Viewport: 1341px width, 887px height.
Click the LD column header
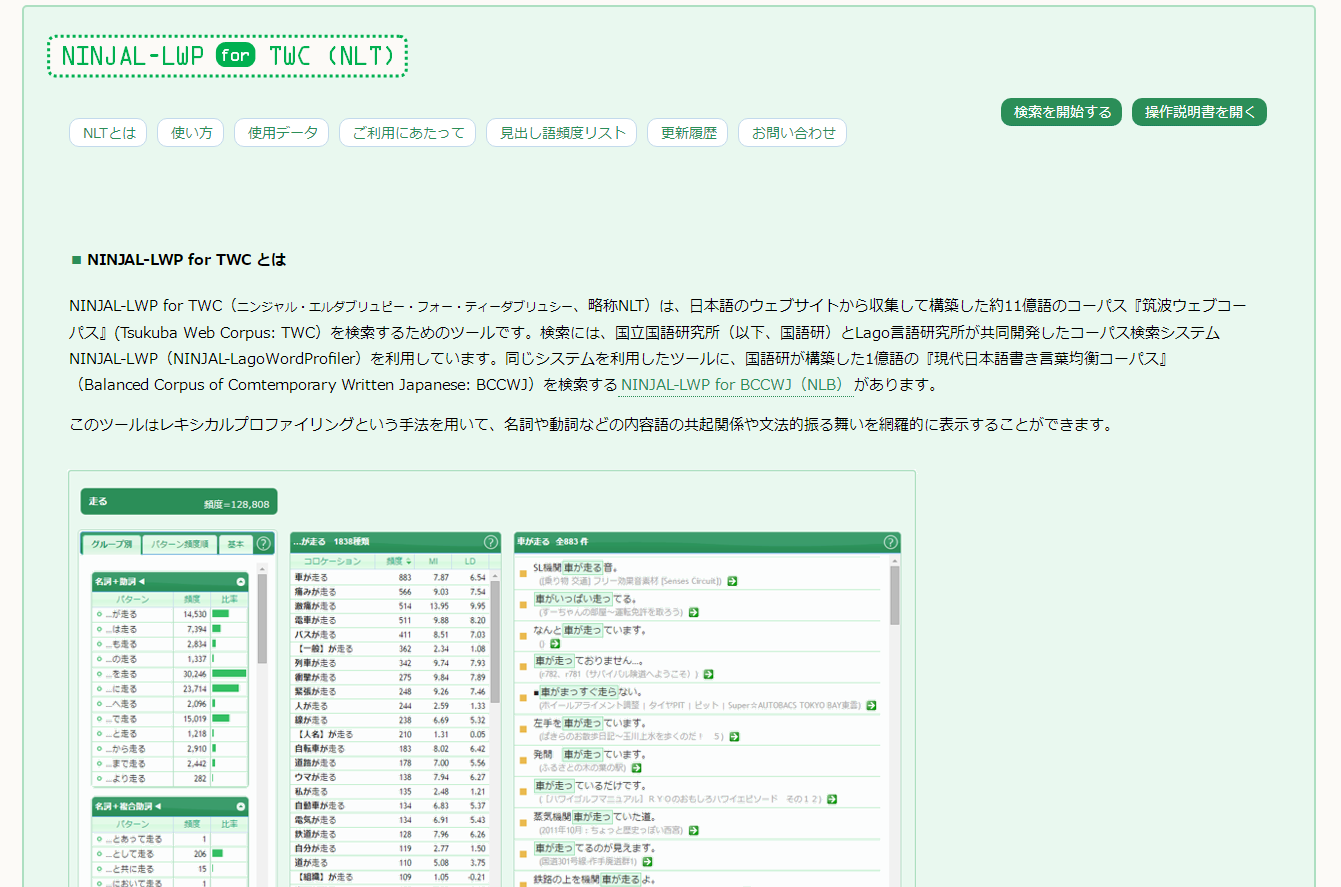tap(471, 561)
